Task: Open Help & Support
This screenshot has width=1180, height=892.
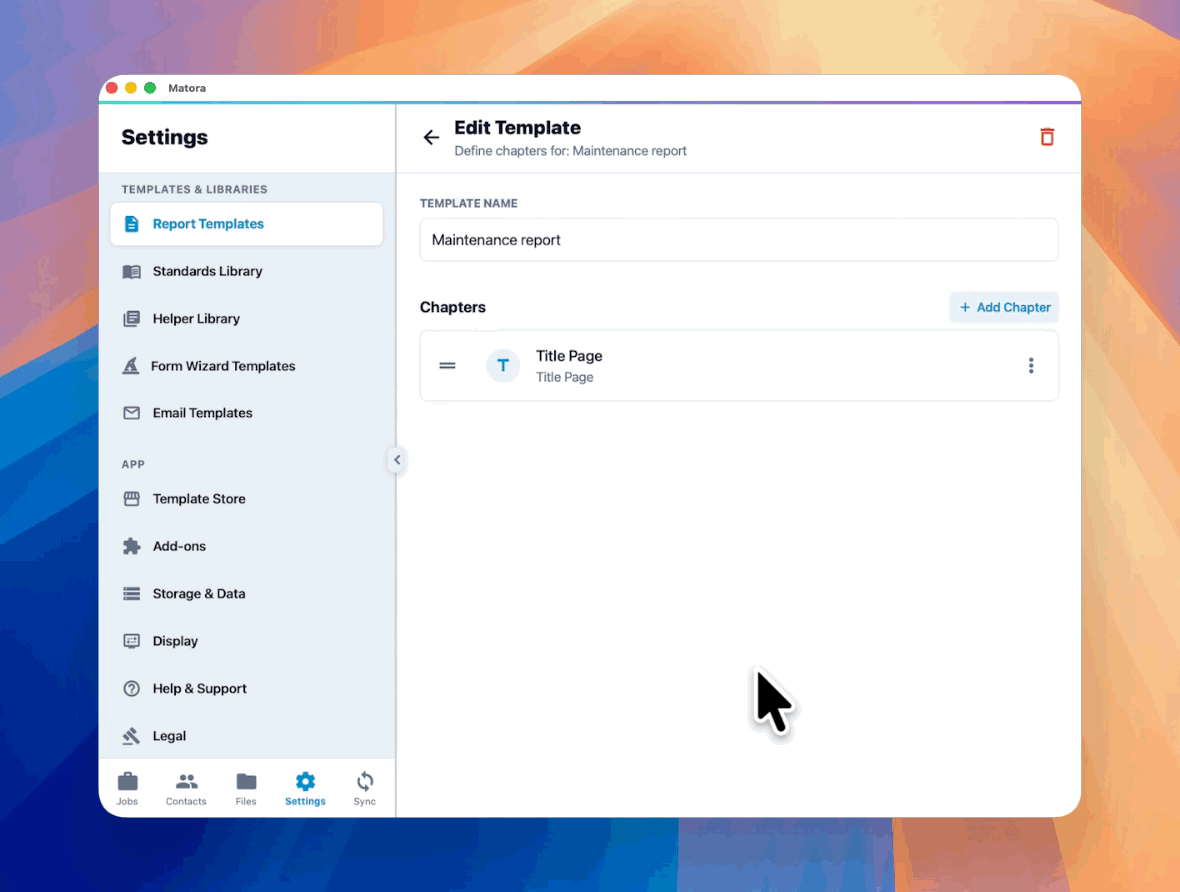Action: coord(246,688)
